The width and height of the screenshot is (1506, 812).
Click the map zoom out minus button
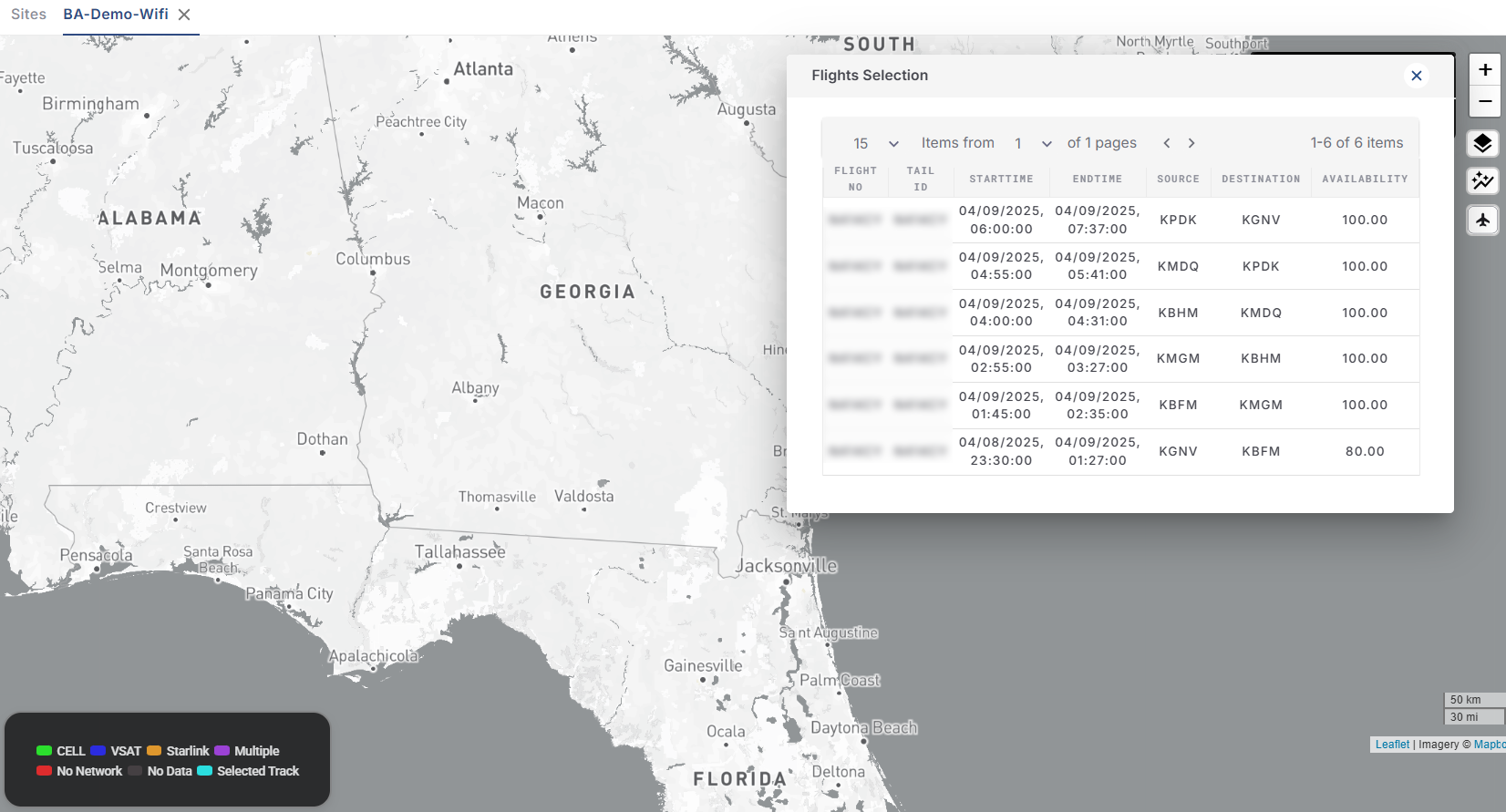coord(1484,101)
